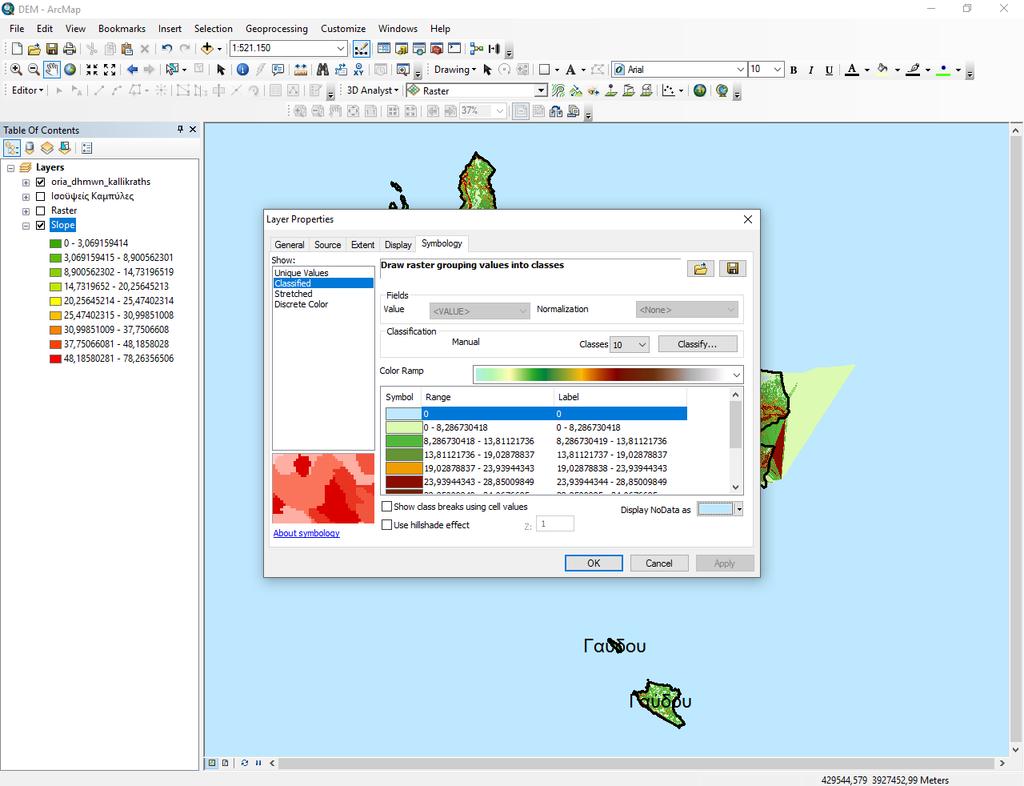Expand the oria_dhmwn_kallikraths layer tree
Viewport: 1024px width, 786px height.
tap(25, 182)
